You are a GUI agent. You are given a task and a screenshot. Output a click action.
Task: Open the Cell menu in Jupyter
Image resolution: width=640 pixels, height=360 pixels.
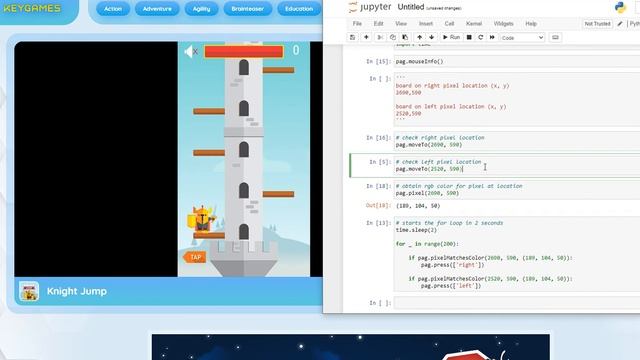[x=449, y=24]
